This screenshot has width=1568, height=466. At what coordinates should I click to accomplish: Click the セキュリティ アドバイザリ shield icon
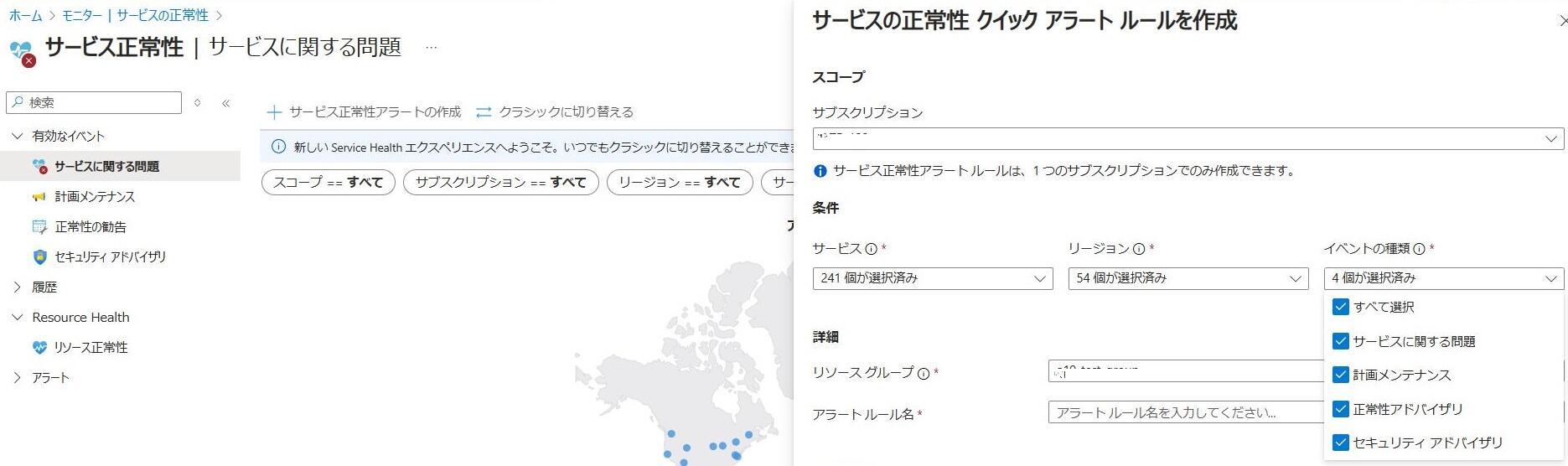(x=39, y=257)
